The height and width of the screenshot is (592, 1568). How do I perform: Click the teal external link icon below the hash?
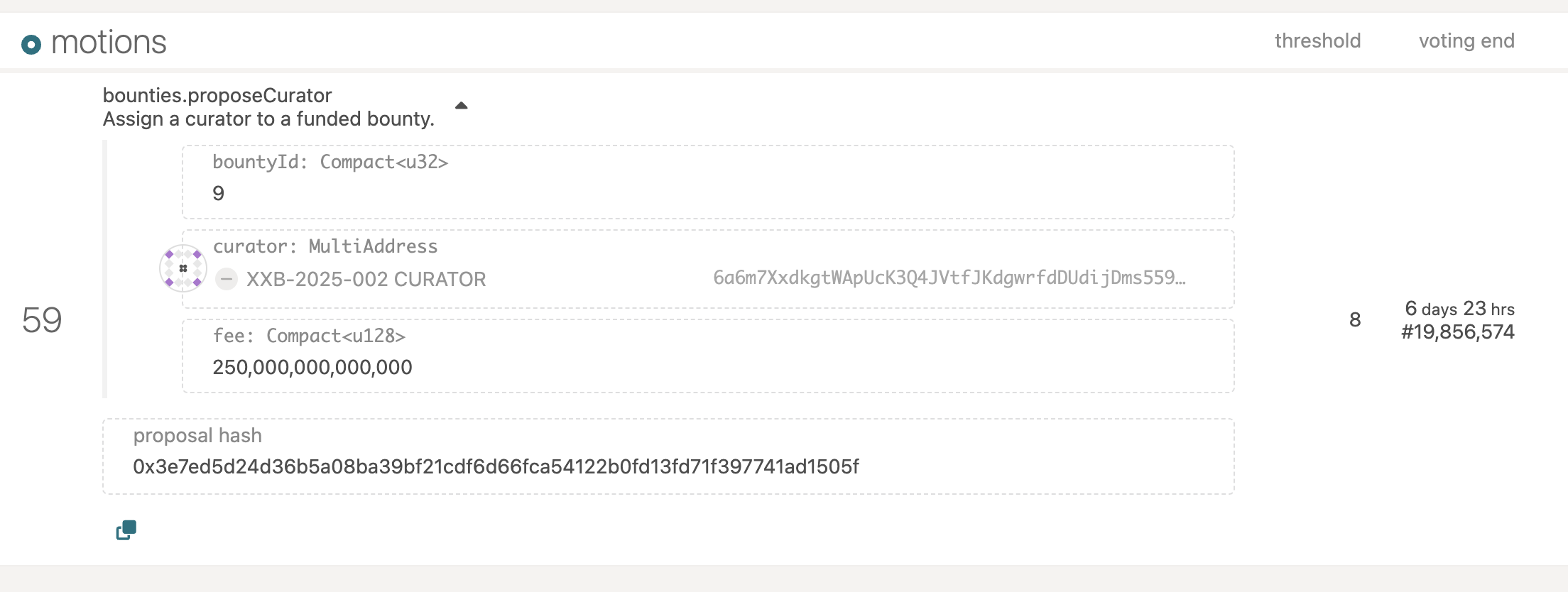coord(126,530)
